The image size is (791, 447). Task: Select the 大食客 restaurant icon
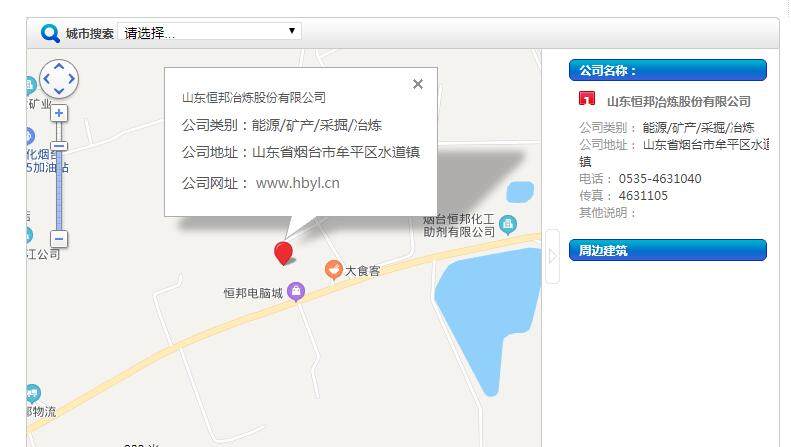pyautogui.click(x=333, y=270)
